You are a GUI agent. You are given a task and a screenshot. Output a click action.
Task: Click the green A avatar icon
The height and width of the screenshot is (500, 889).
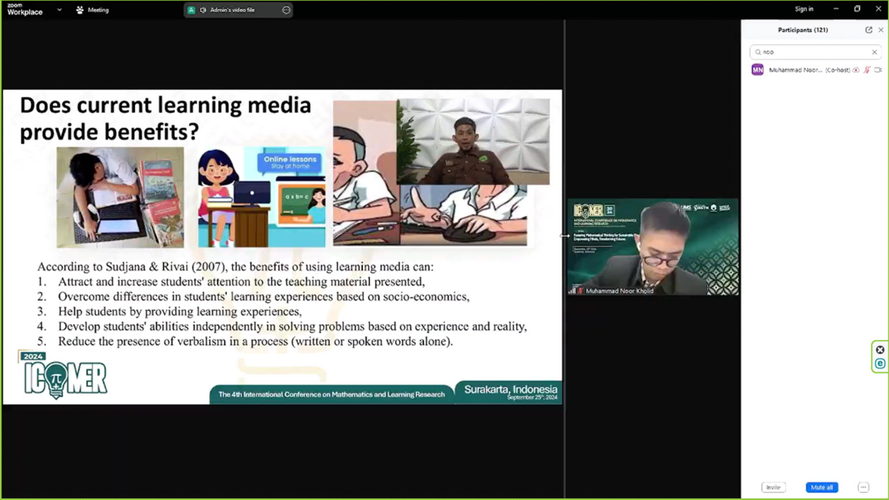coord(191,10)
